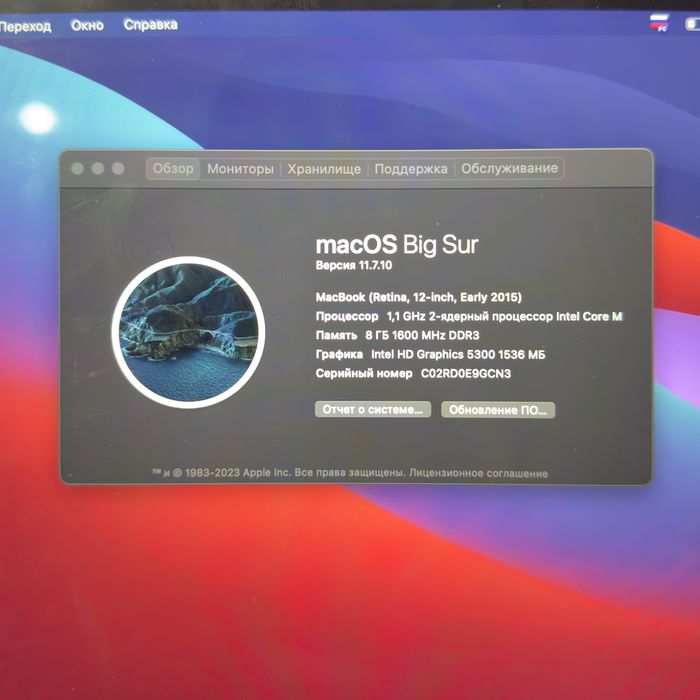Image resolution: width=700 pixels, height=700 pixels.
Task: Open the Переход menu in menu bar
Action: pos(25,27)
